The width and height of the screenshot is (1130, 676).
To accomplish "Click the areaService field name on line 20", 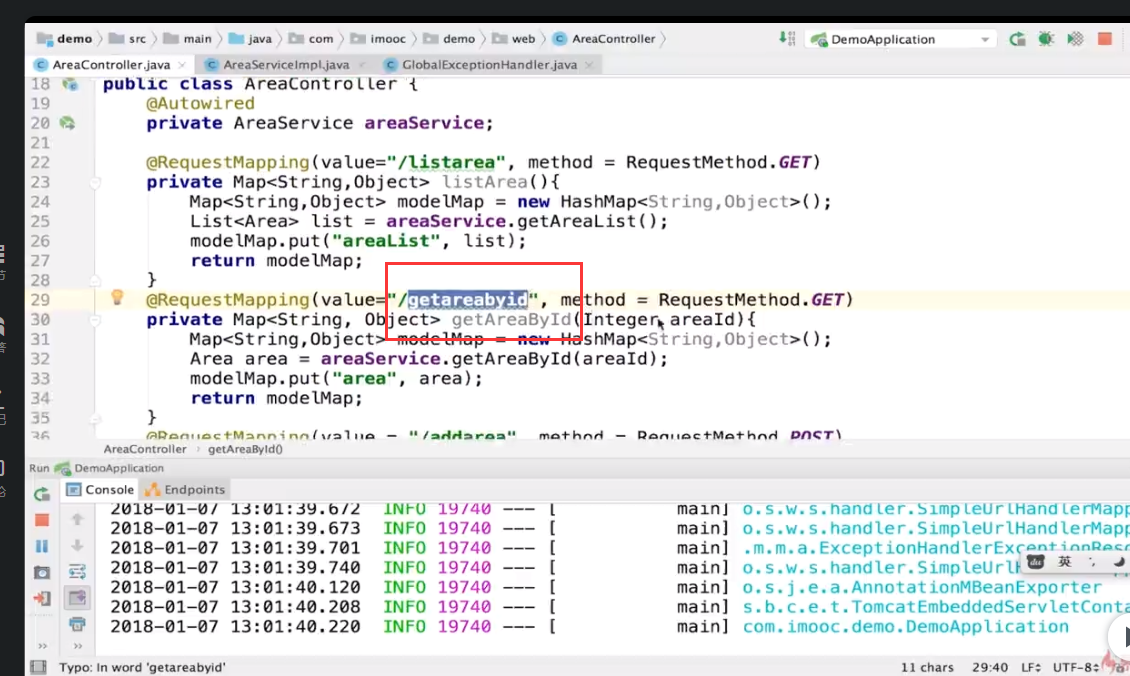I will (x=424, y=123).
